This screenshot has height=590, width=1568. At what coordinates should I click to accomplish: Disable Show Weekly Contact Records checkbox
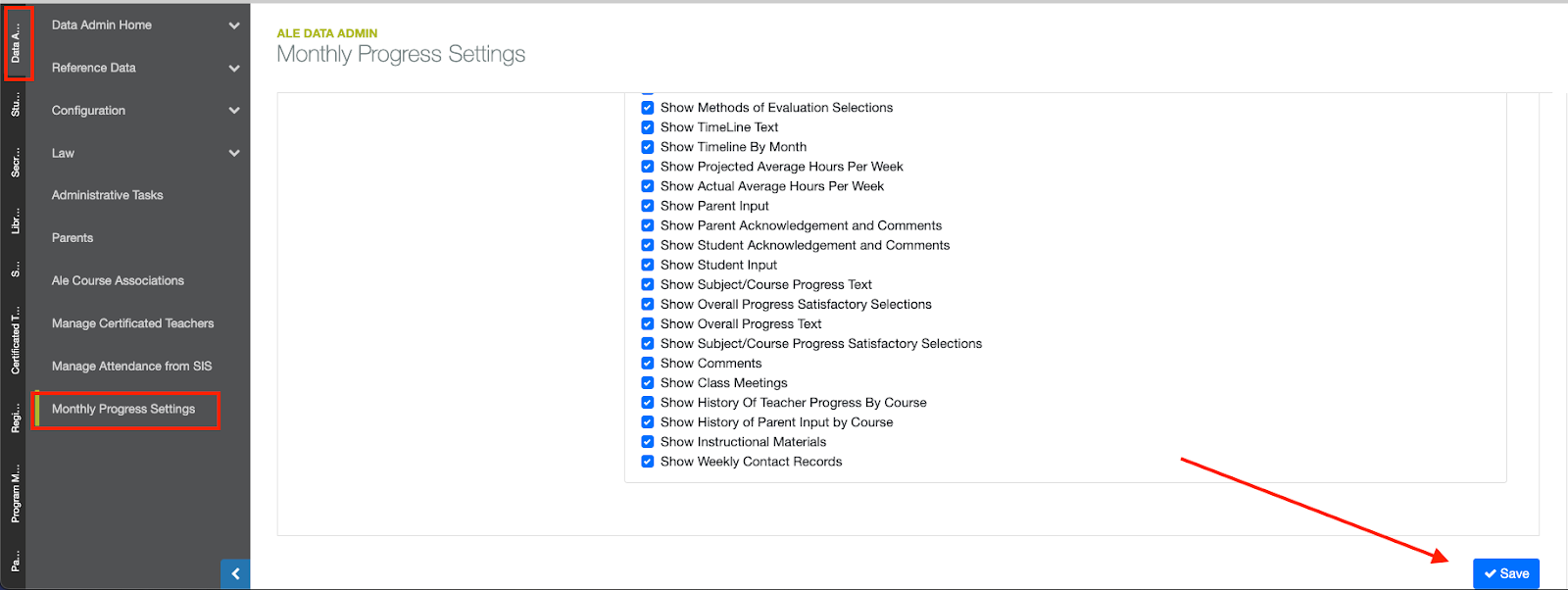coord(648,462)
